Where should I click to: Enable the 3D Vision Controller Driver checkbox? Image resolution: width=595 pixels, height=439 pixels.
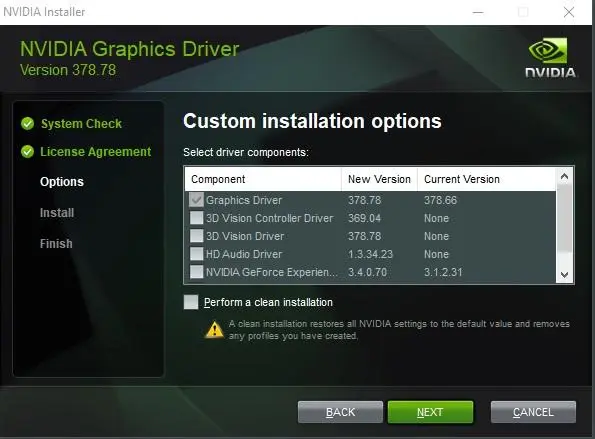(x=196, y=218)
